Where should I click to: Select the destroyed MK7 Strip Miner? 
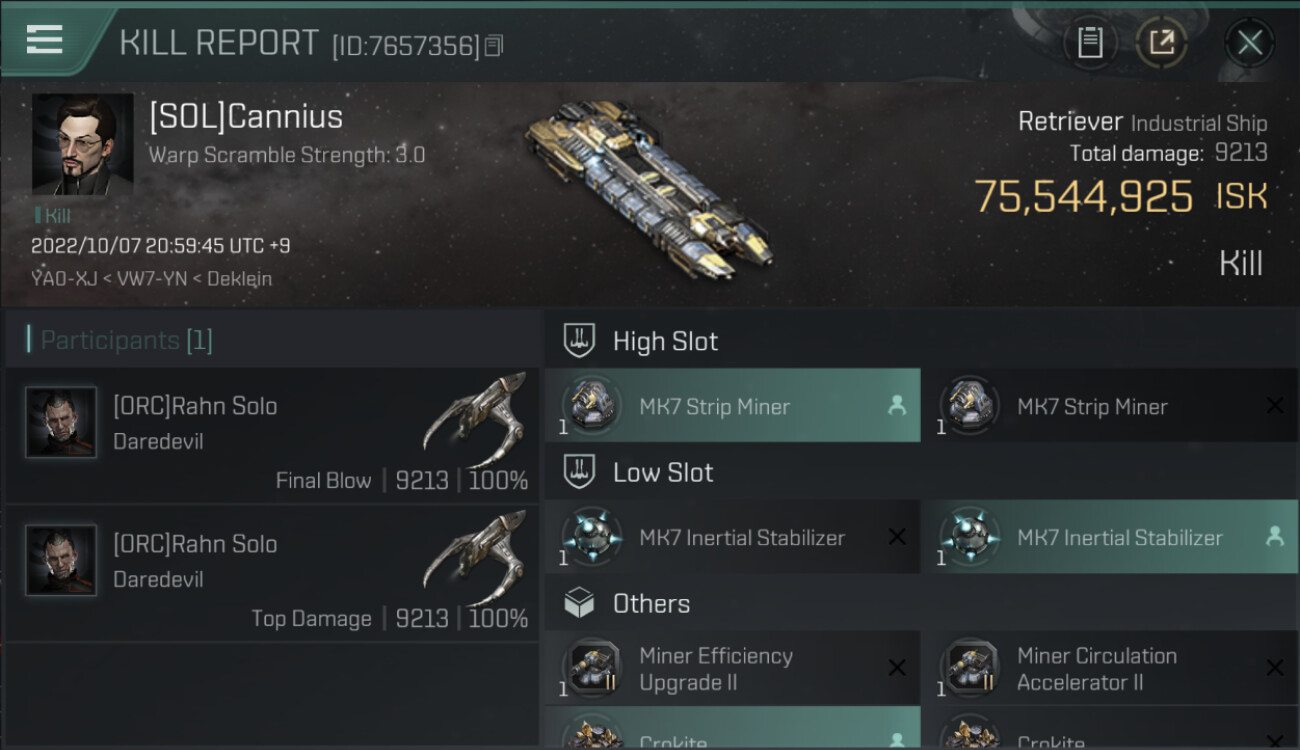(x=1109, y=406)
